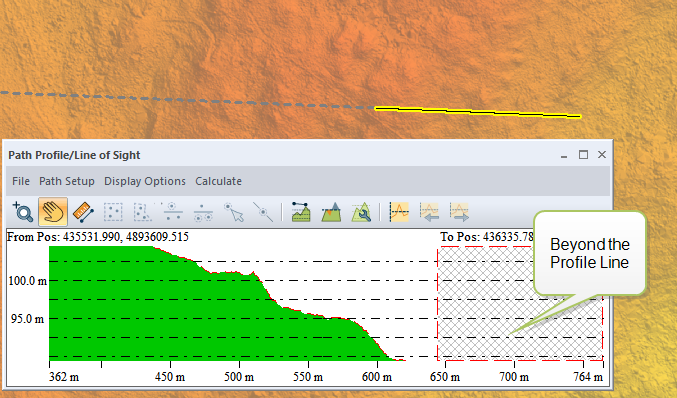Image resolution: width=677 pixels, height=398 pixels.
Task: Activate the pan hand tool
Action: click(53, 212)
